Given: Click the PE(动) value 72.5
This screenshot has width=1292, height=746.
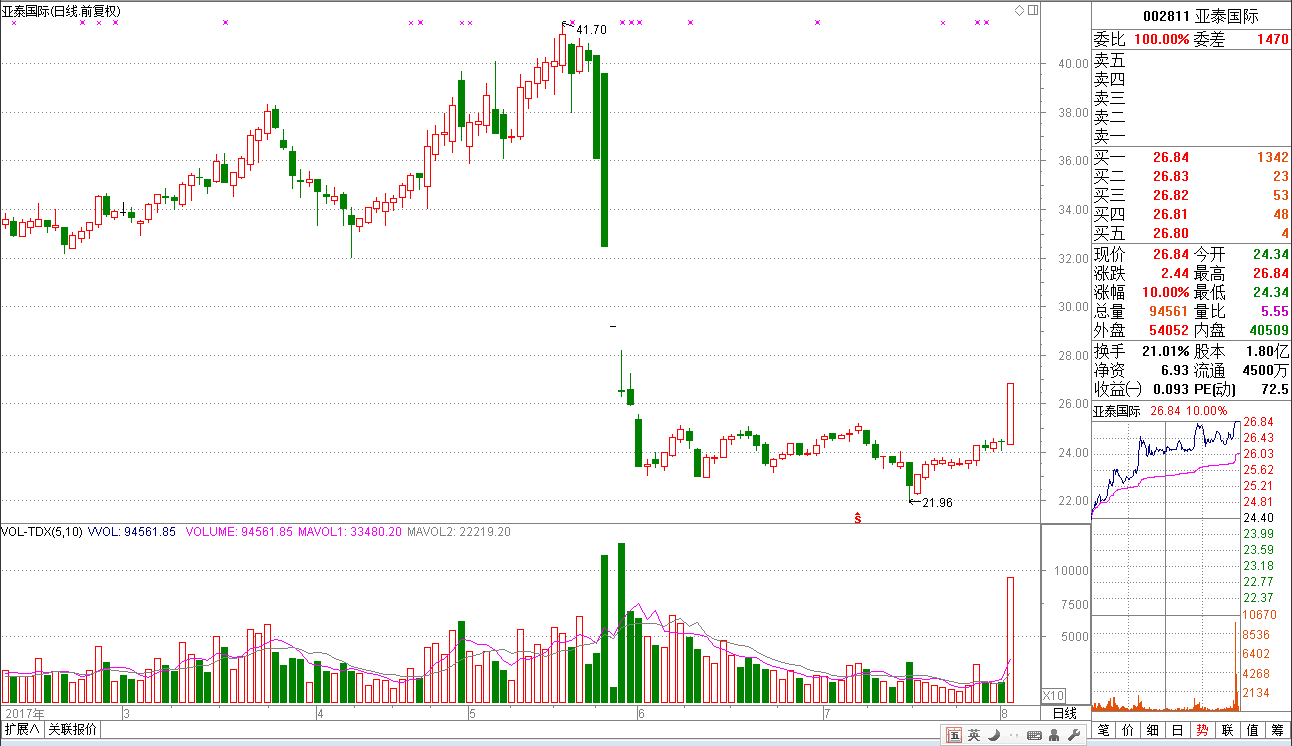Looking at the screenshot, I should 1275,389.
